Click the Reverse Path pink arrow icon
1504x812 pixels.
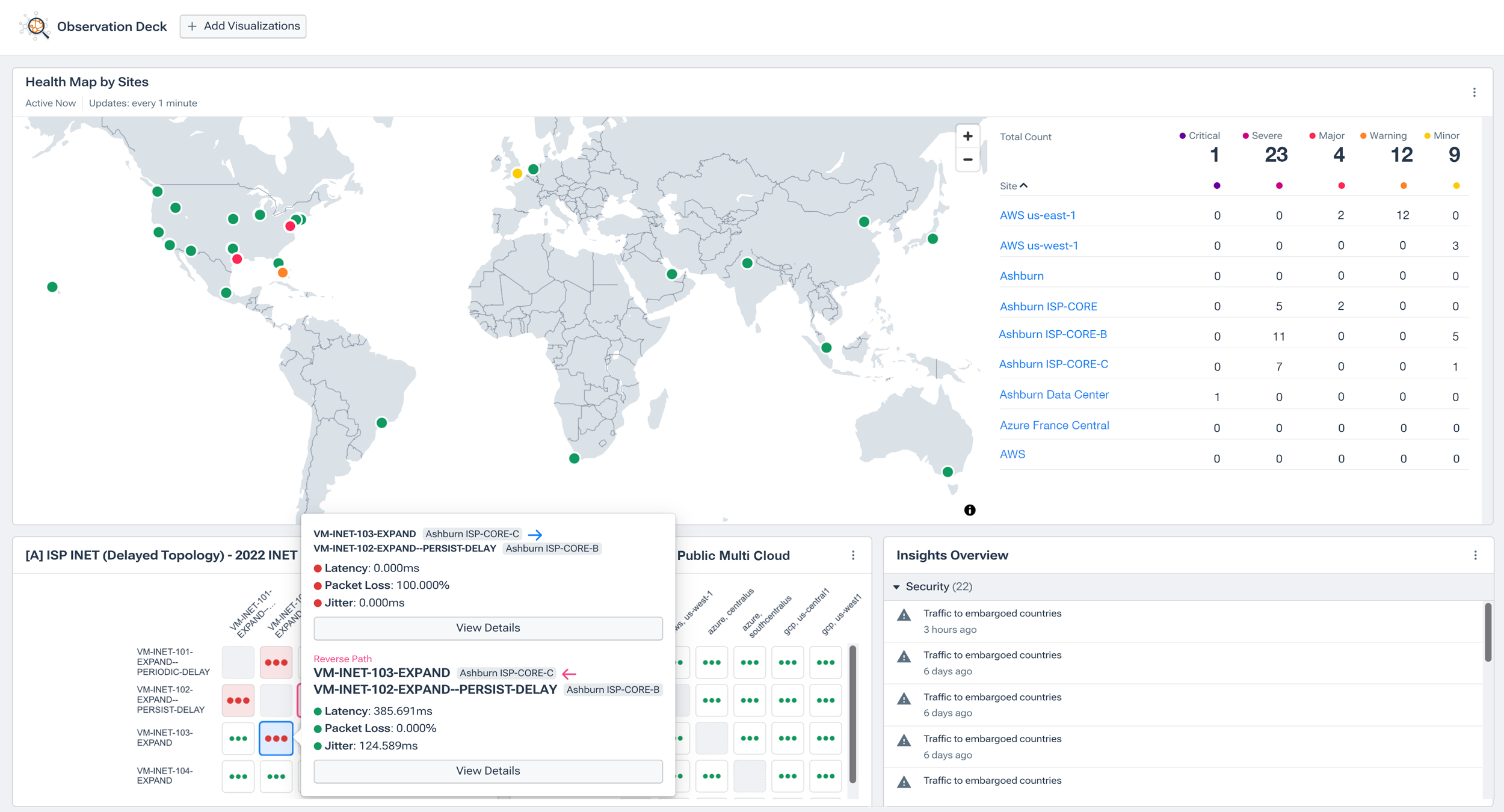(x=569, y=673)
